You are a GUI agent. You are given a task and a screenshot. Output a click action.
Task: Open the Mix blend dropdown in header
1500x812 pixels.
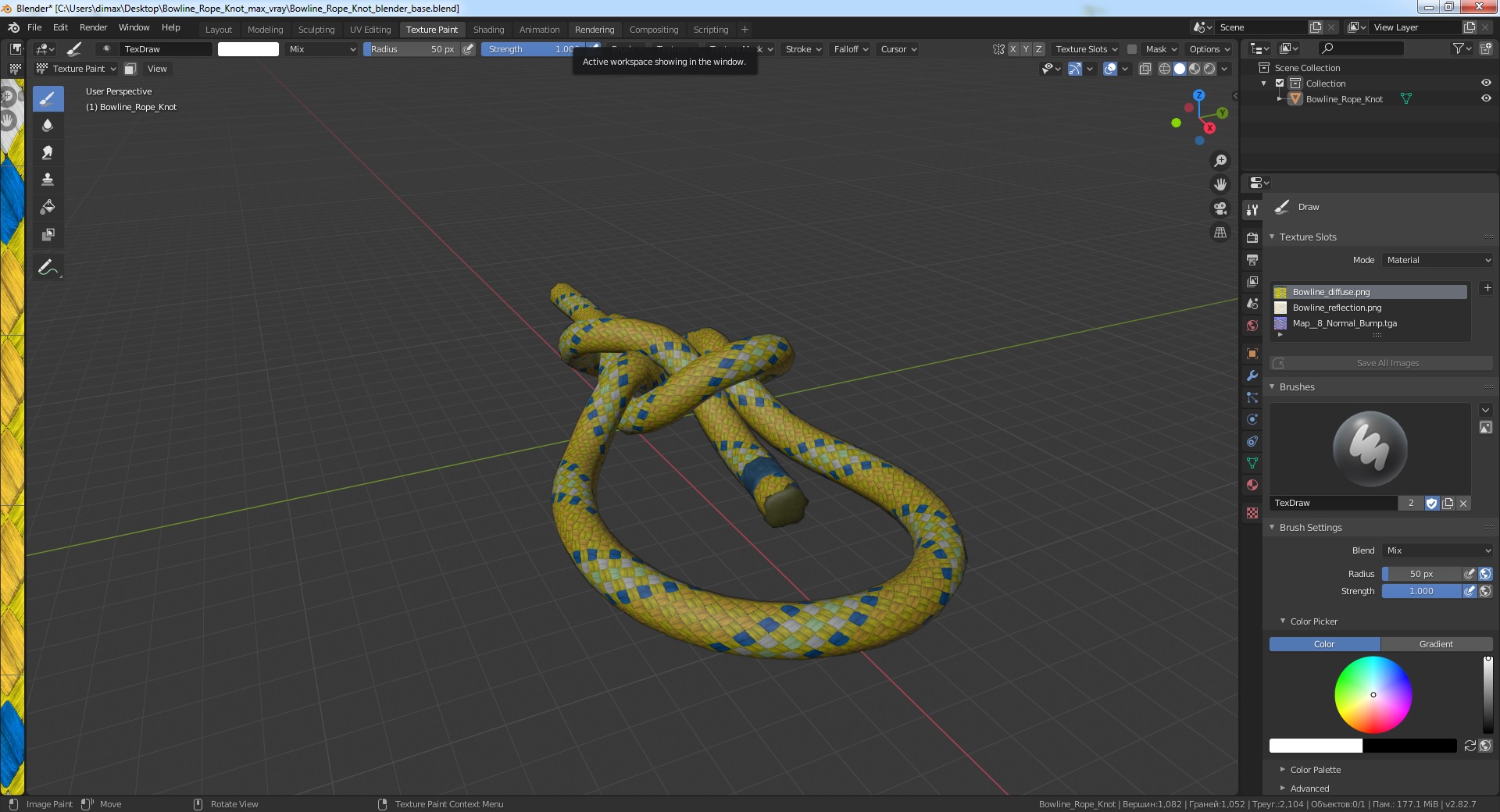pyautogui.click(x=321, y=49)
